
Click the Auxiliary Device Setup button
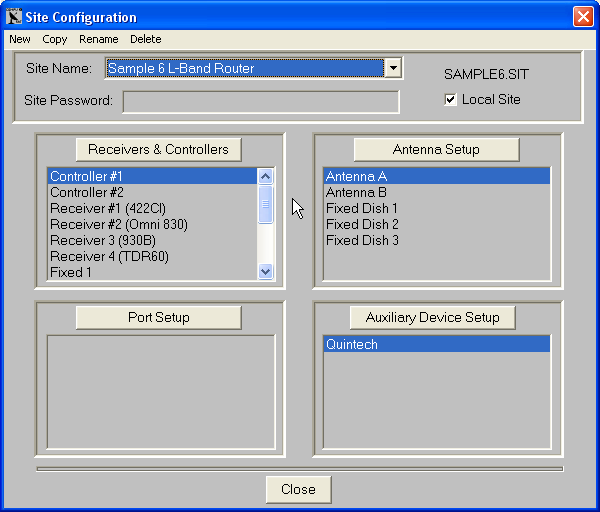pyautogui.click(x=432, y=317)
